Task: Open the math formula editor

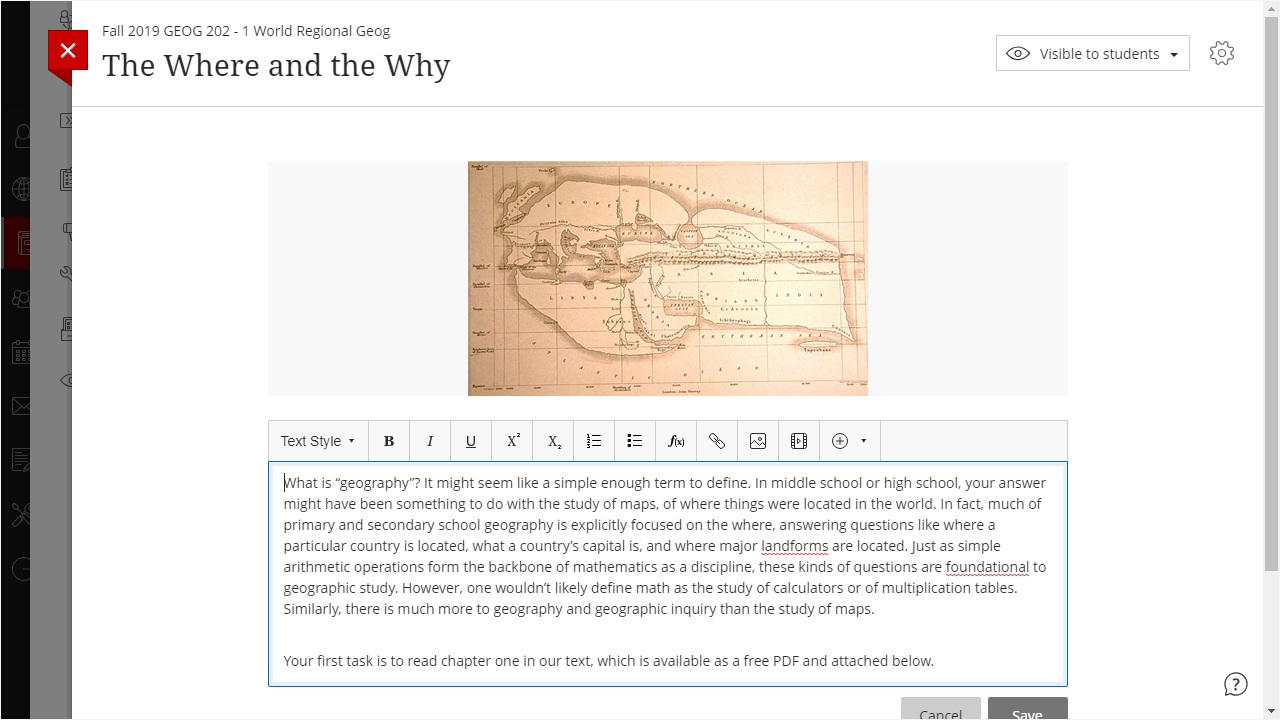Action: click(x=676, y=441)
